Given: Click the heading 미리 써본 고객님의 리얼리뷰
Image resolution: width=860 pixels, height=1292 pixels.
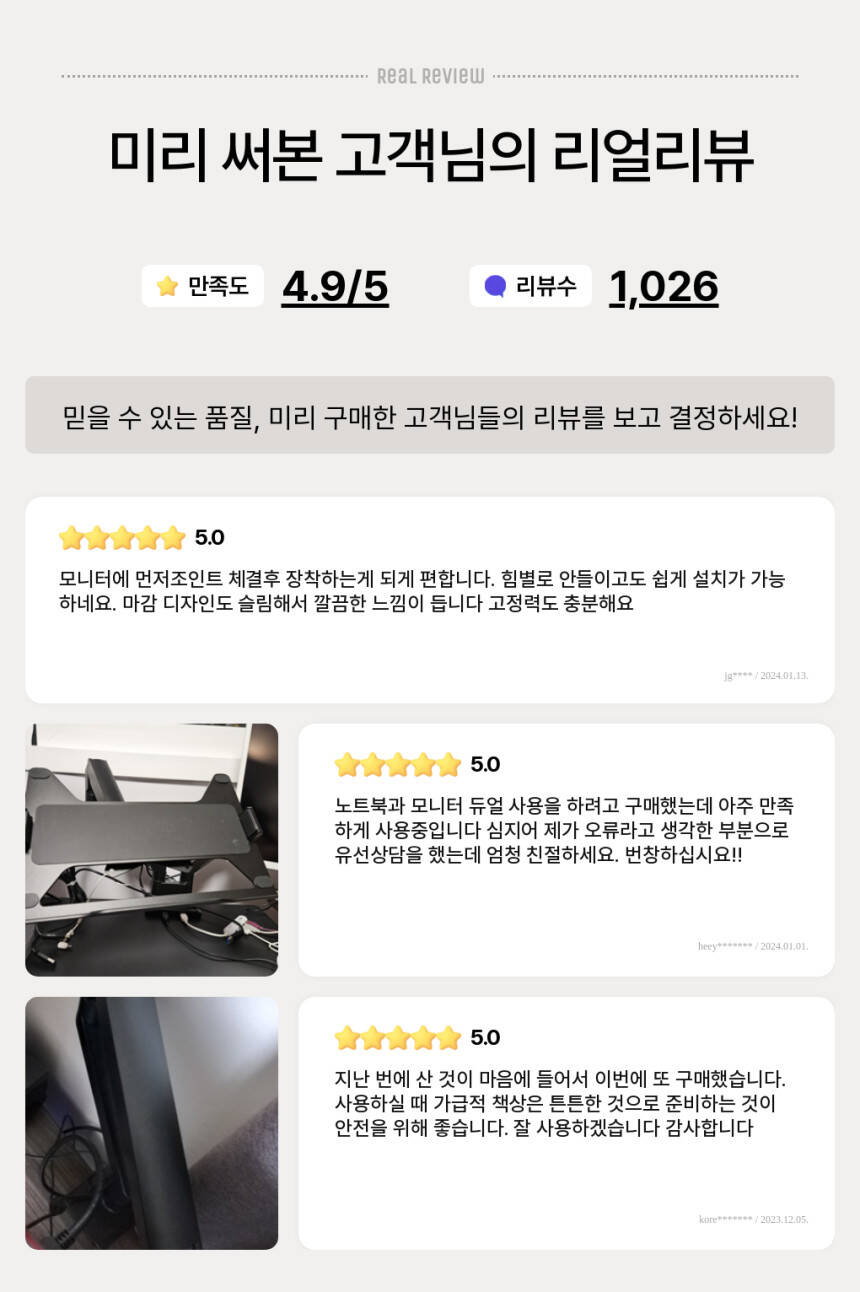Looking at the screenshot, I should pyautogui.click(x=430, y=155).
